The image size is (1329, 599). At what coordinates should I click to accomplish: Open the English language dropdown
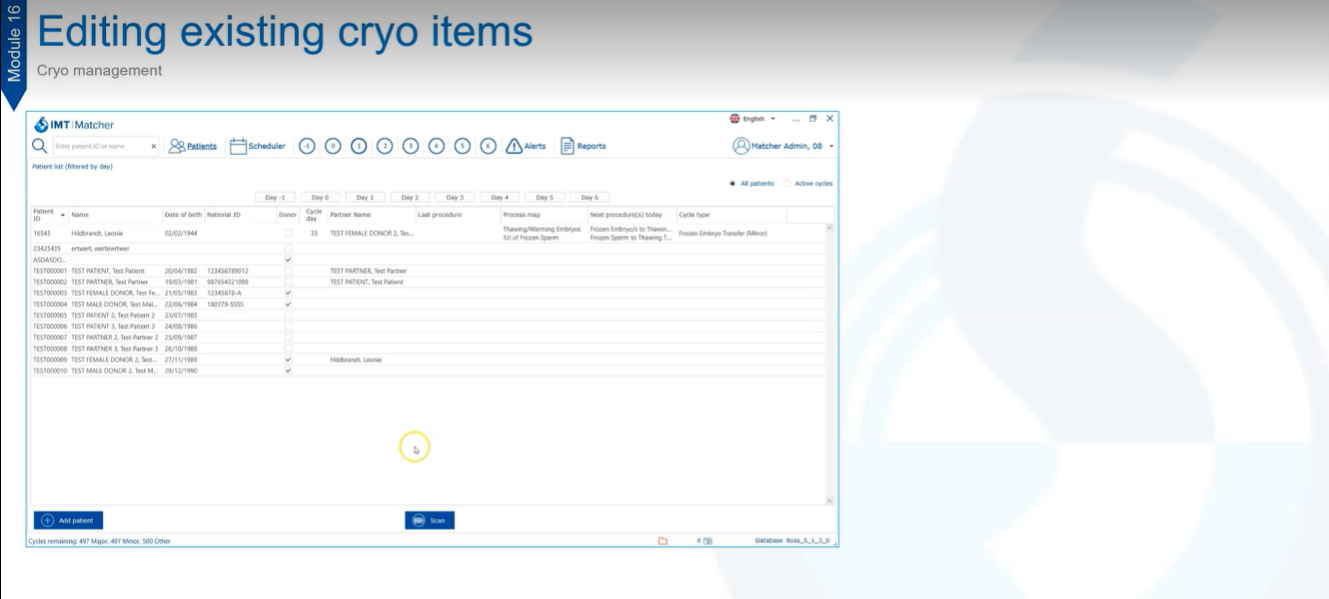(x=752, y=119)
